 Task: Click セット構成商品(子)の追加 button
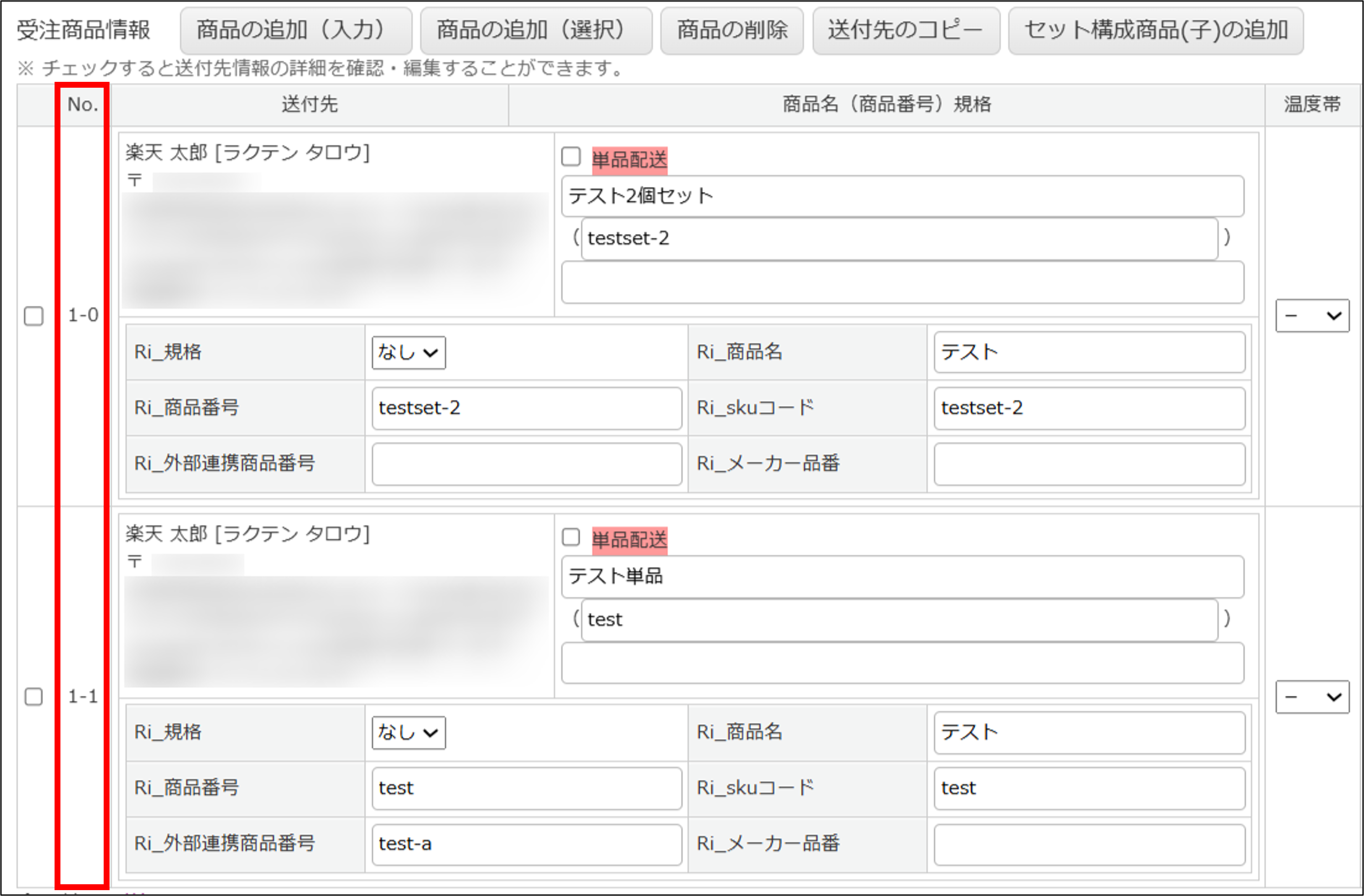(1155, 30)
